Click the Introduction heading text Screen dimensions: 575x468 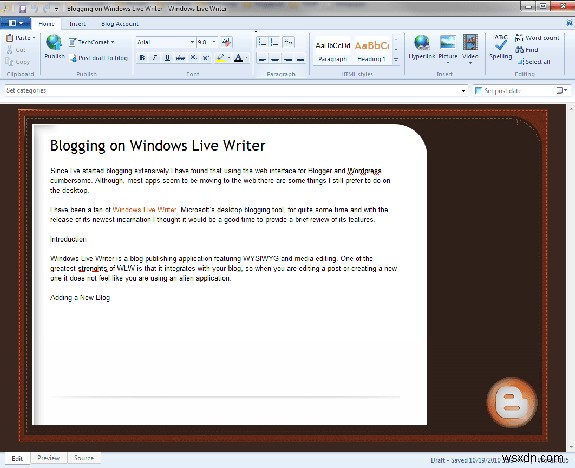[68, 239]
